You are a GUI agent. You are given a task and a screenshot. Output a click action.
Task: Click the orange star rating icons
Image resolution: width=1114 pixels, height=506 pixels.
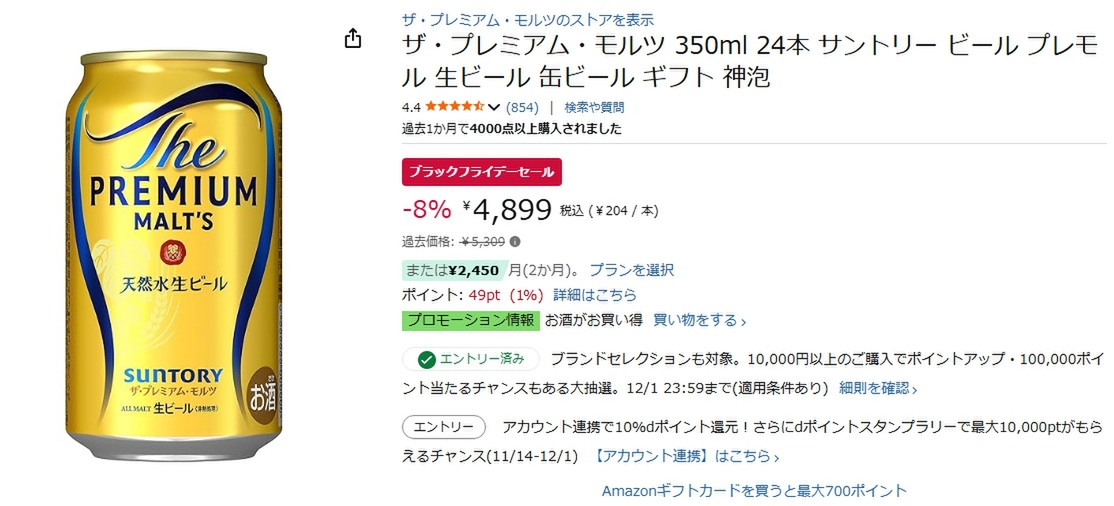(454, 107)
